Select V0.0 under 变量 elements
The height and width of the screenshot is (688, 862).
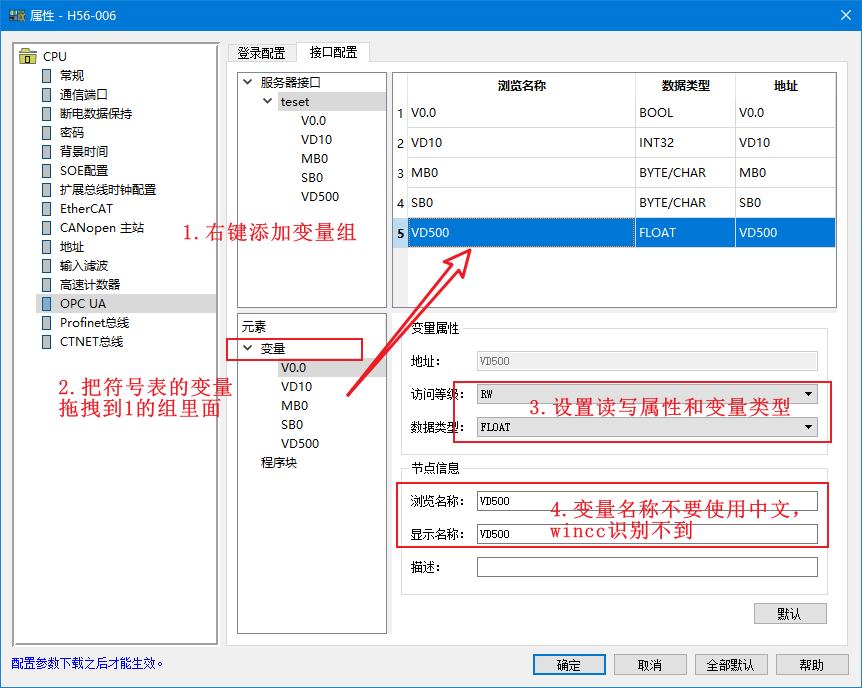294,367
